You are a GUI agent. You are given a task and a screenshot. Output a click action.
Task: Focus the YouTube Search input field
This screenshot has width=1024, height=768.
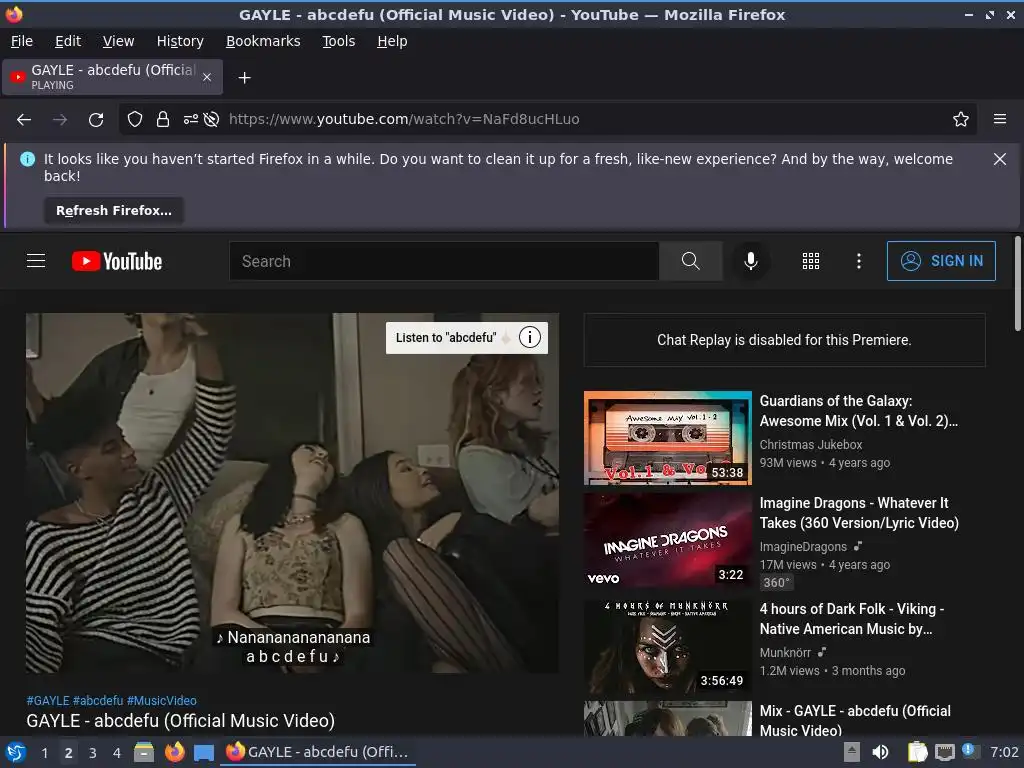444,261
